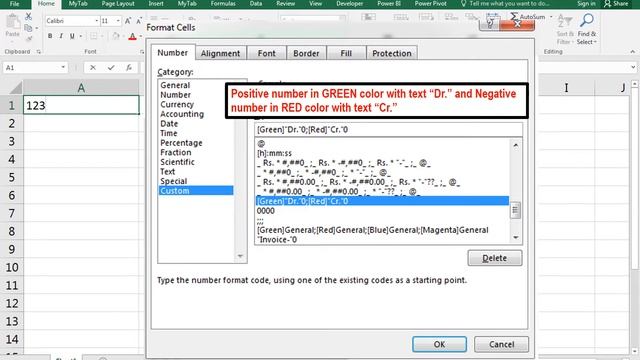This screenshot has width=640, height=360.
Task: Click the Cancel button
Action: coord(501,344)
